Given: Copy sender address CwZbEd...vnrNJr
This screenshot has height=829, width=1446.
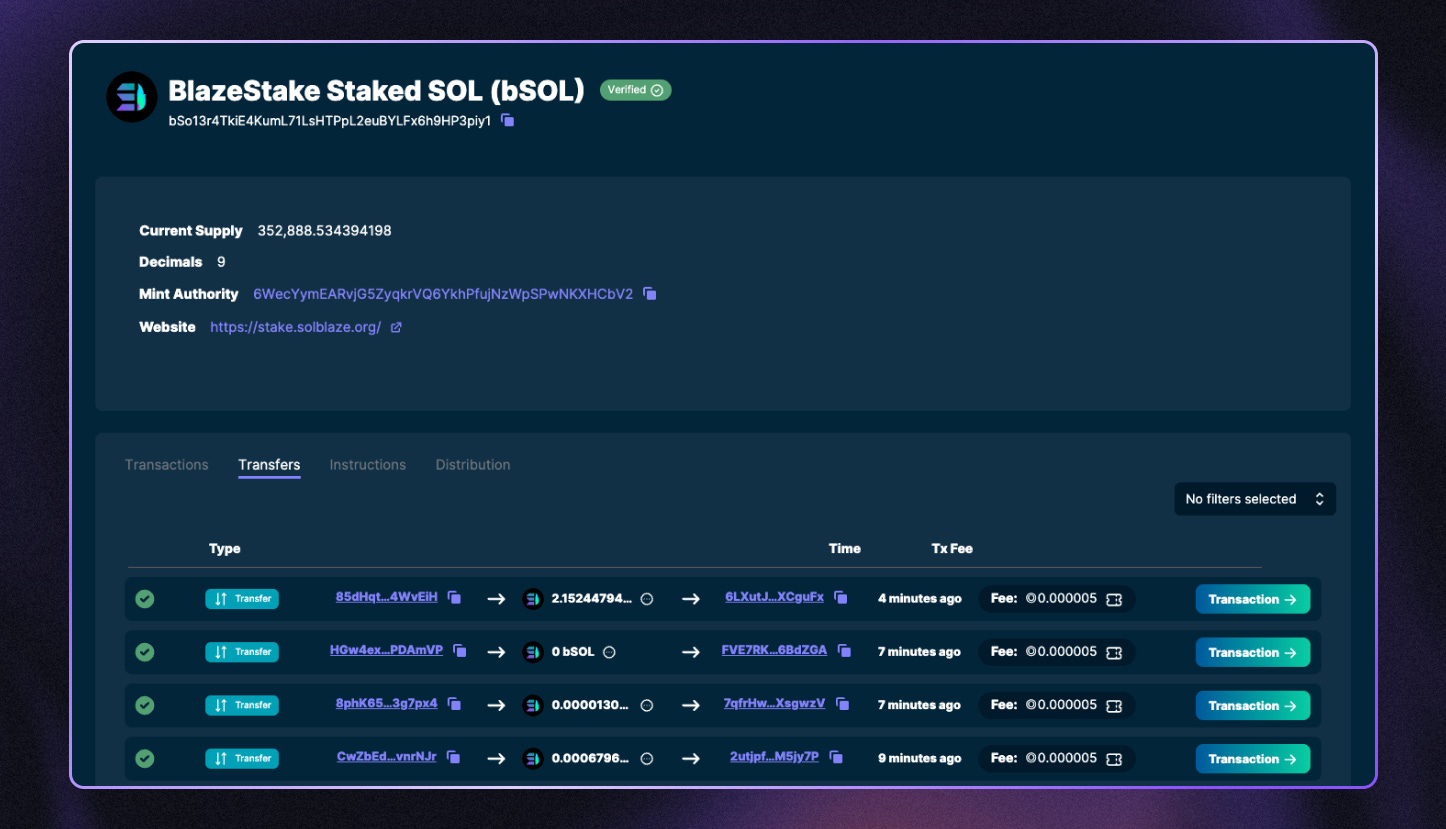Looking at the screenshot, I should [454, 757].
